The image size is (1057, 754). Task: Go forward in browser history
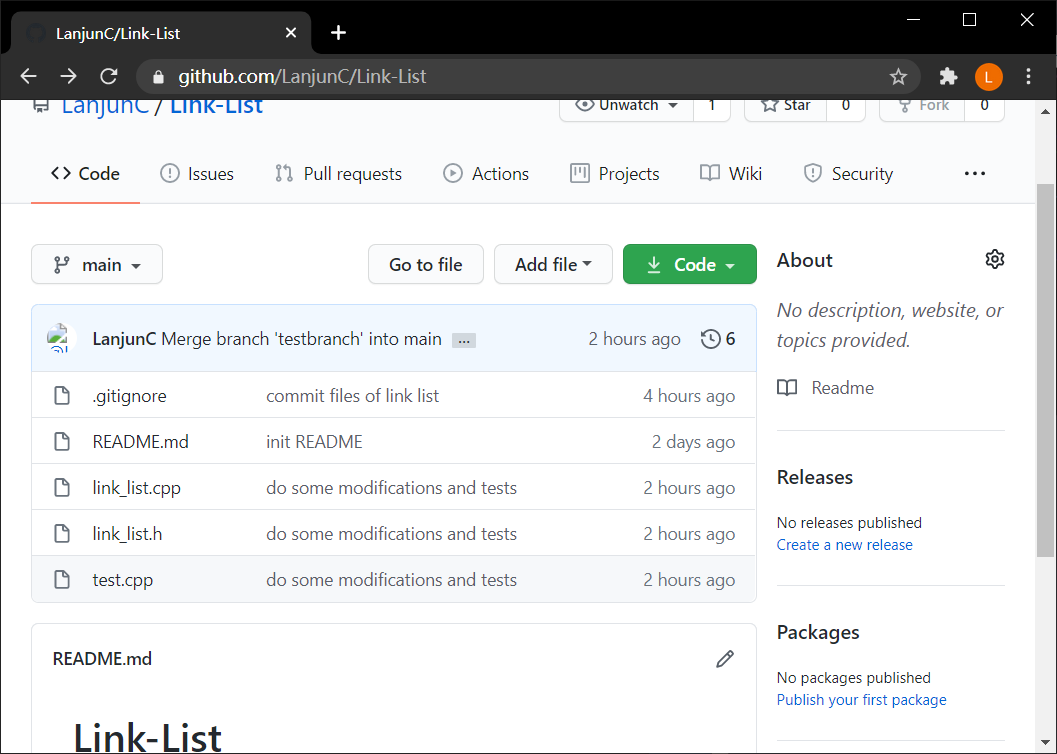68,76
